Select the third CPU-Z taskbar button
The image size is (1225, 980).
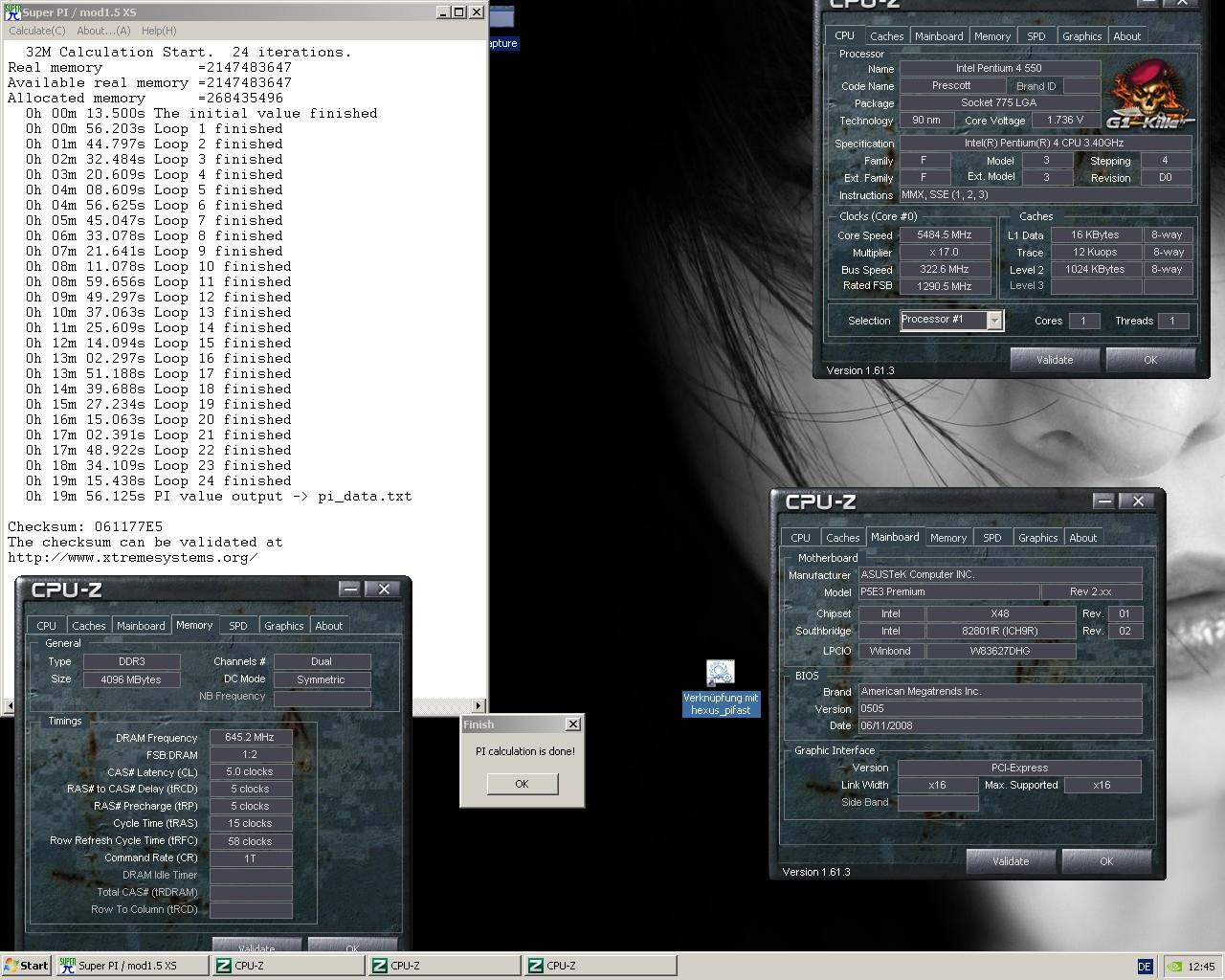point(601,966)
